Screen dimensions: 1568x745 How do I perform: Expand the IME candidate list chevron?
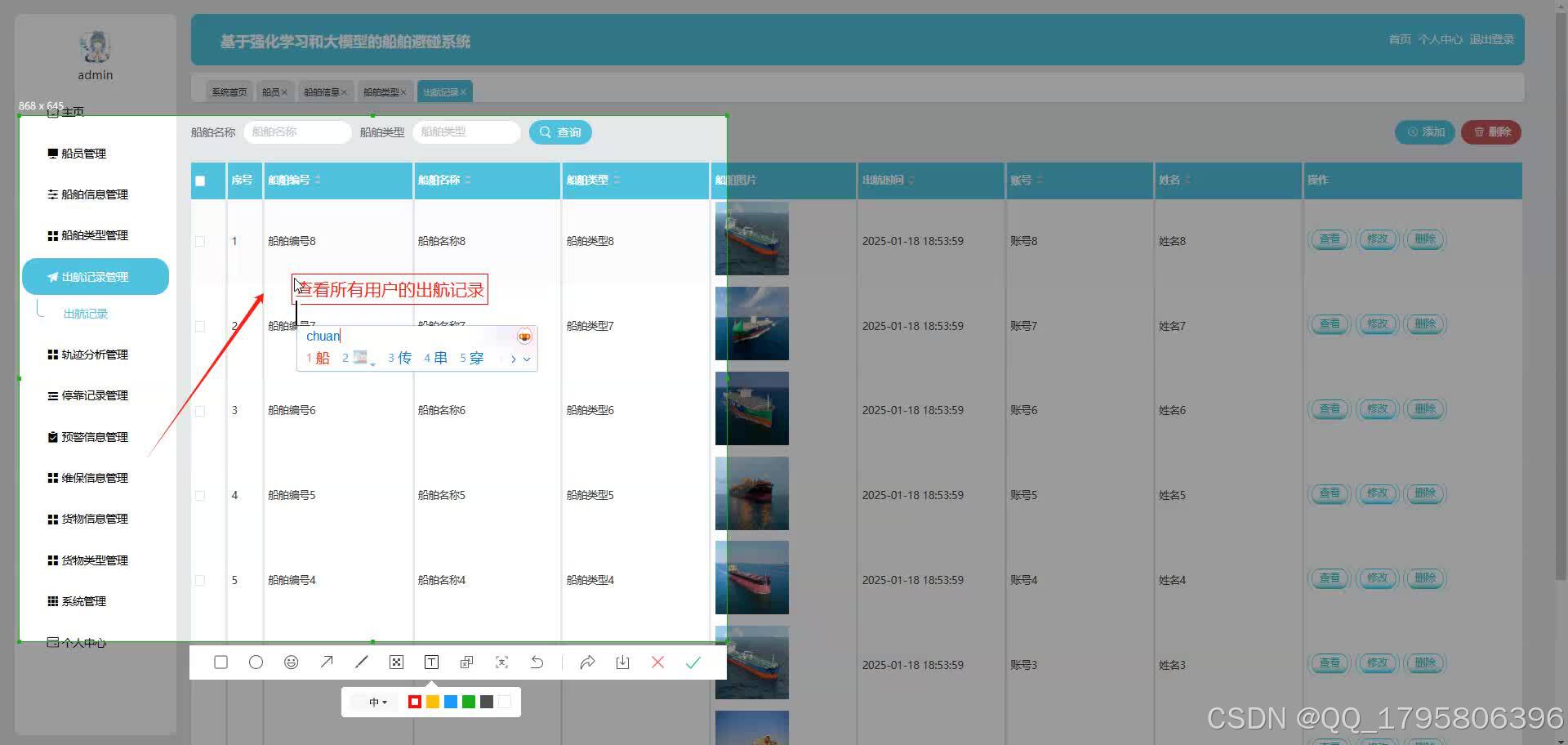click(527, 359)
